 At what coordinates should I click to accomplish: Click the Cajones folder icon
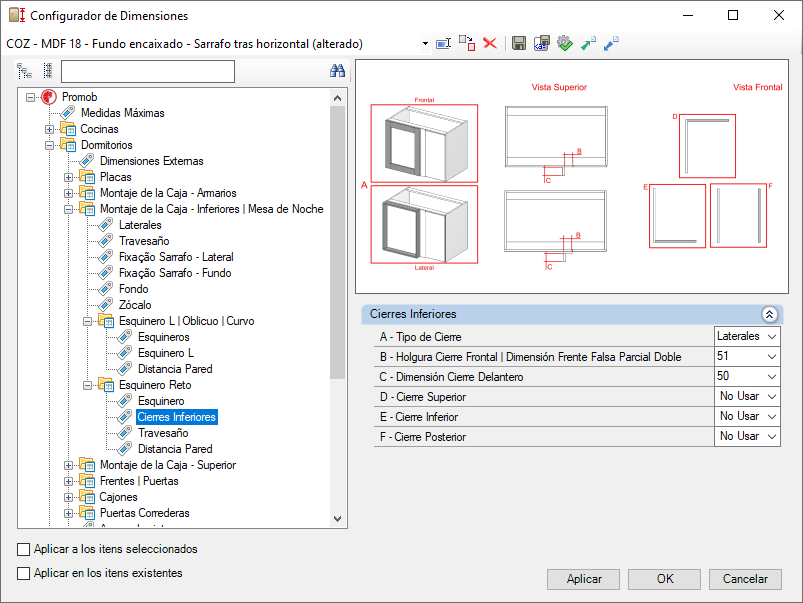[x=87, y=497]
